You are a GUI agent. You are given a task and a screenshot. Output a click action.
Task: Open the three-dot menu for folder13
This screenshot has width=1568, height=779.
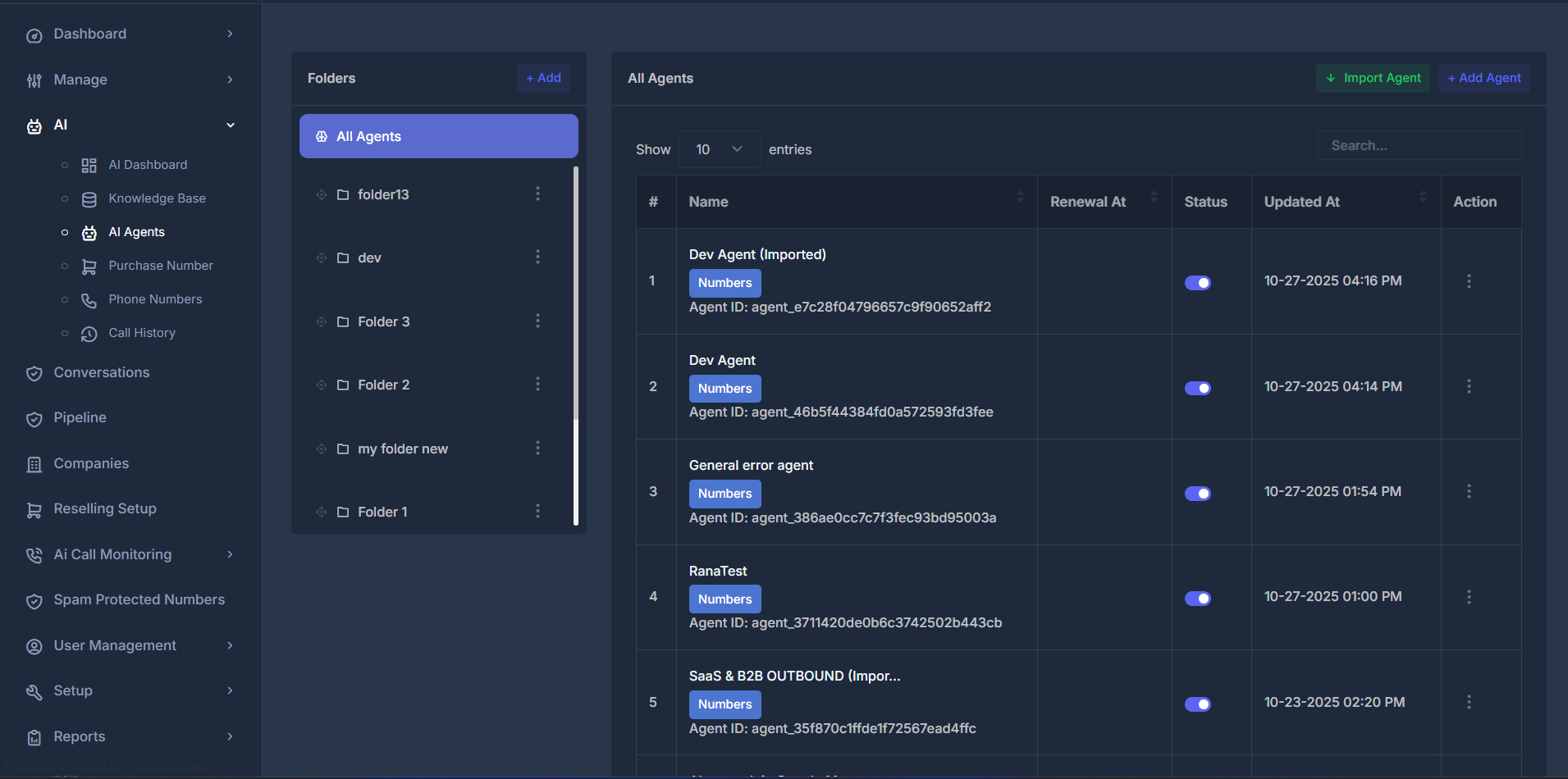[537, 194]
